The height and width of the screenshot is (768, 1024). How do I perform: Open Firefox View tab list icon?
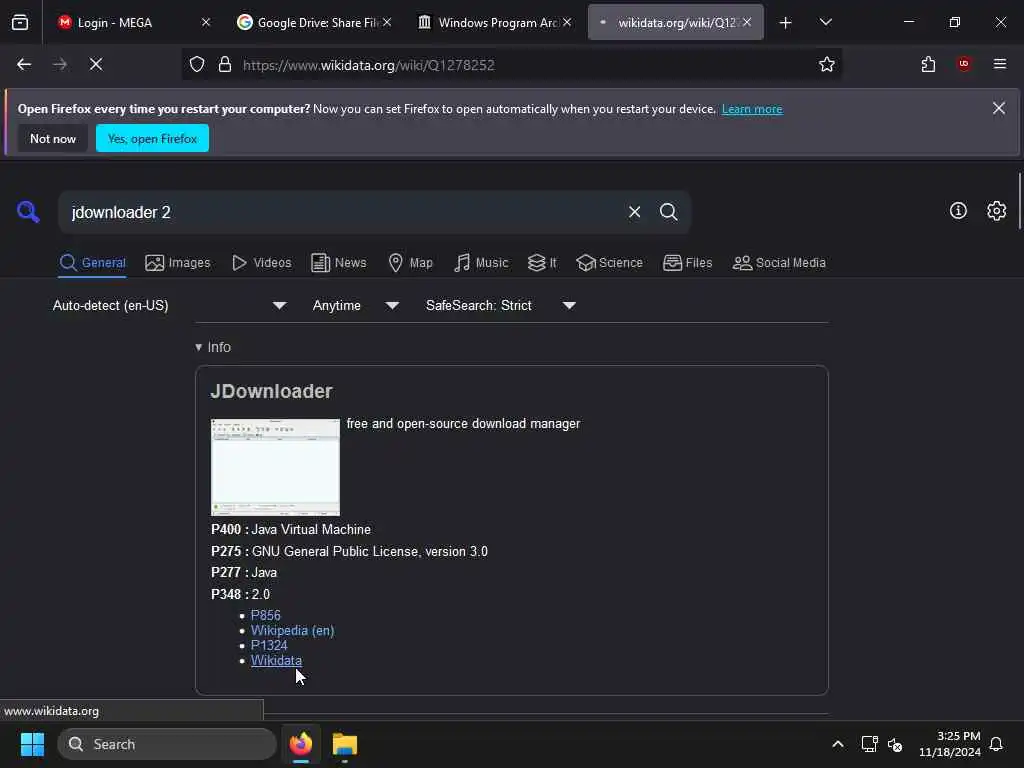click(x=20, y=23)
